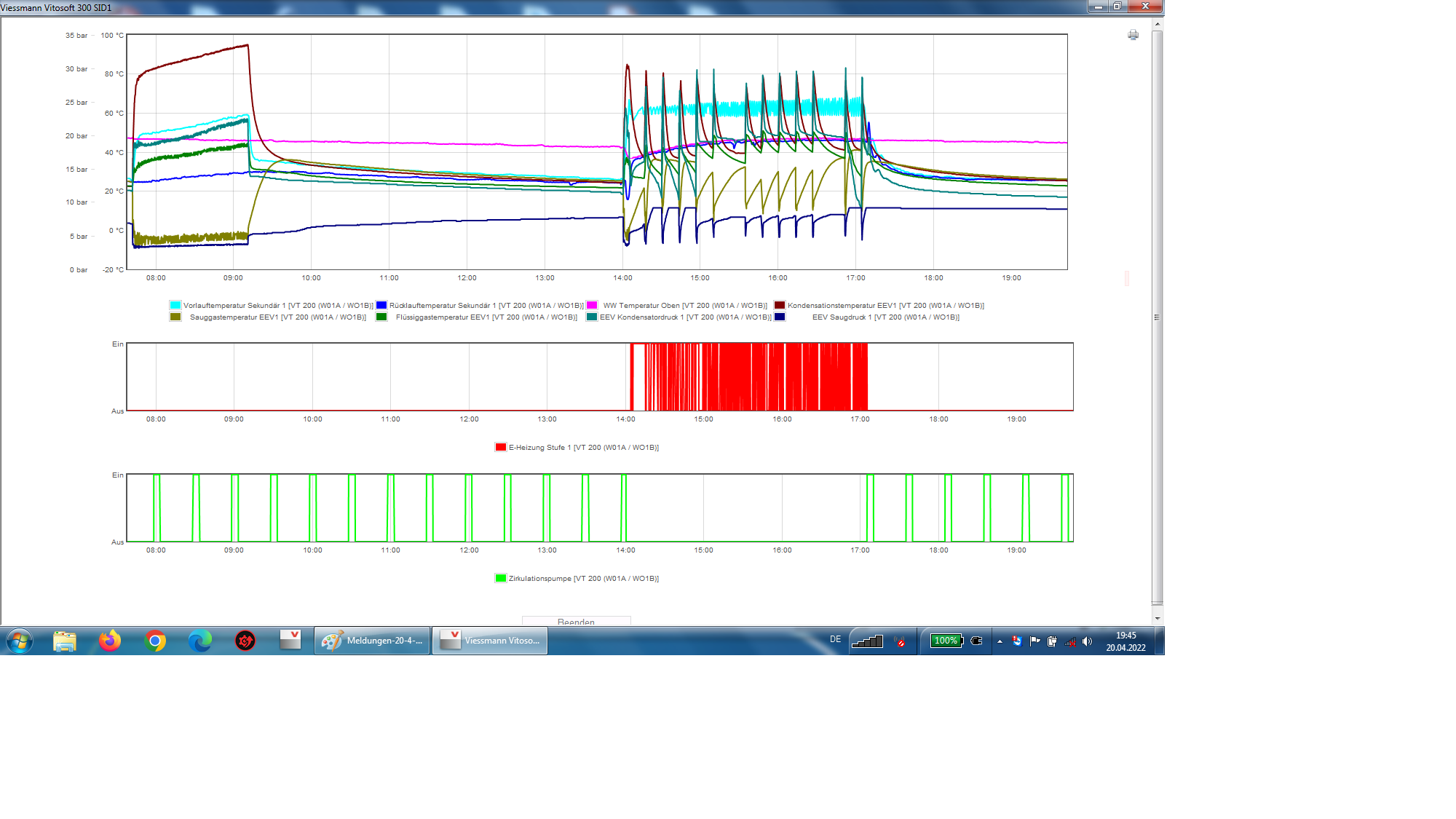The image size is (1456, 819).
Task: Click green swatch for Zirkulationspumpe
Action: (x=501, y=578)
